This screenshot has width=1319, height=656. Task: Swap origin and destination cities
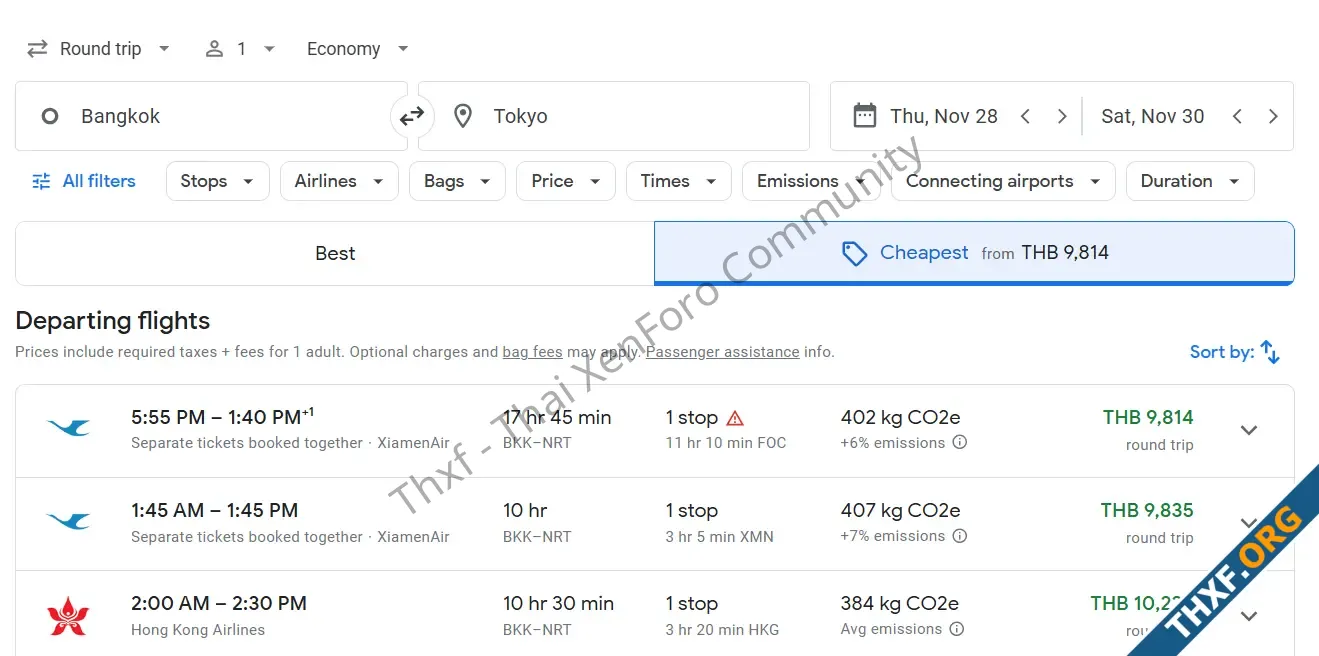click(x=412, y=117)
